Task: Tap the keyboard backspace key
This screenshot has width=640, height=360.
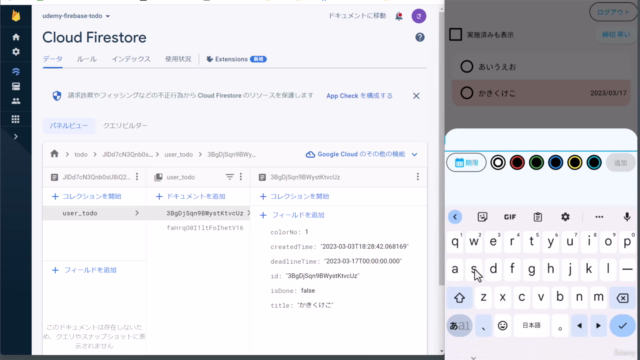Action: click(622, 298)
